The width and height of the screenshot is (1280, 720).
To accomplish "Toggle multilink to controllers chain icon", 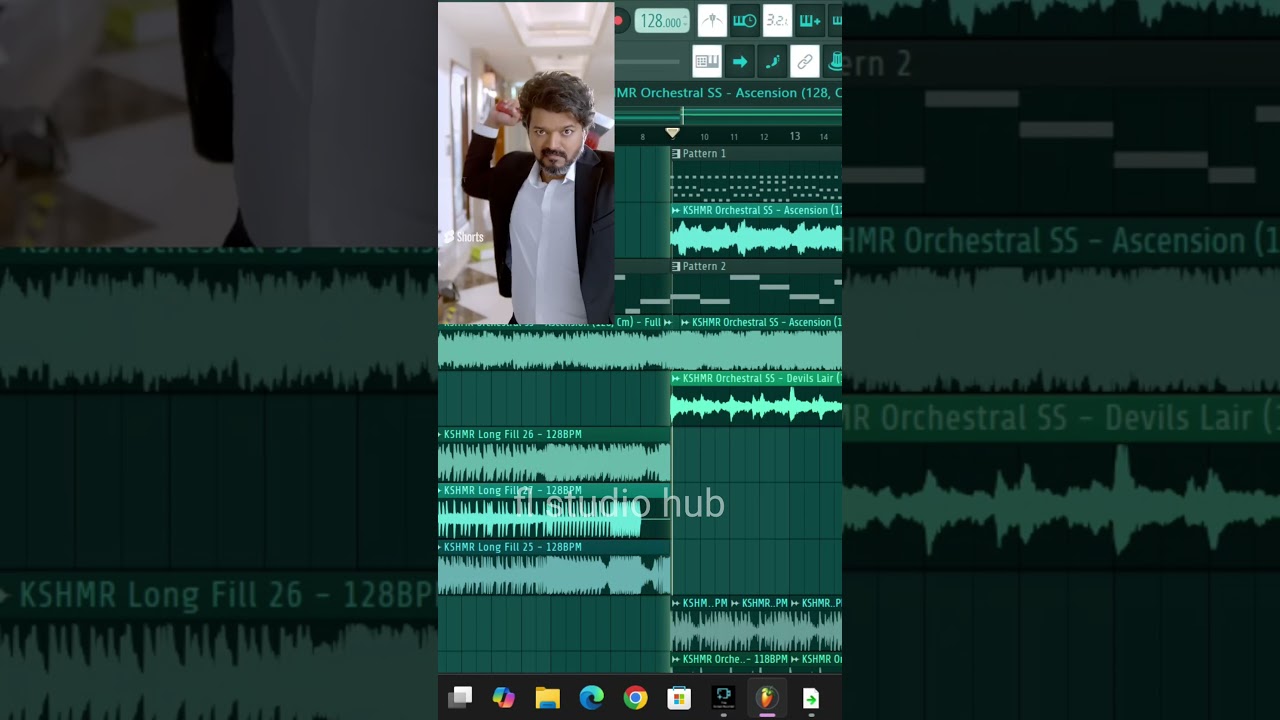I will point(805,62).
